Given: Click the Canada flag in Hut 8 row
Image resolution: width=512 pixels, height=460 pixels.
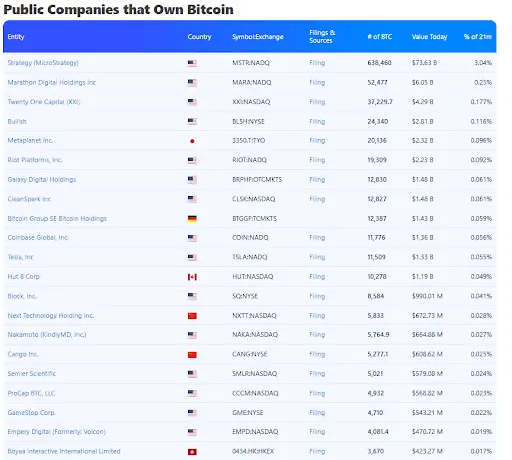Looking at the screenshot, I should (x=192, y=277).
